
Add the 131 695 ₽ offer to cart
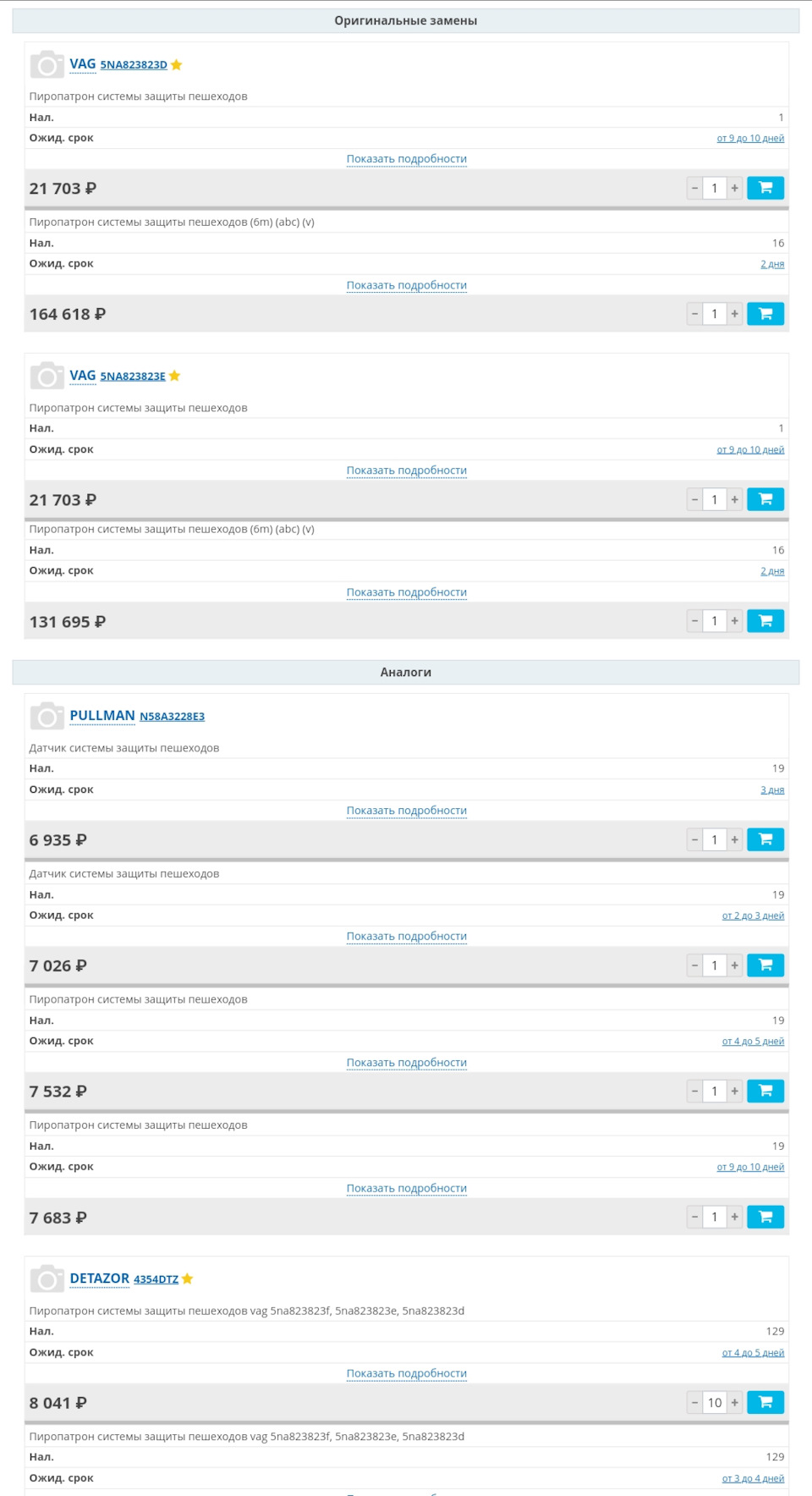(765, 621)
